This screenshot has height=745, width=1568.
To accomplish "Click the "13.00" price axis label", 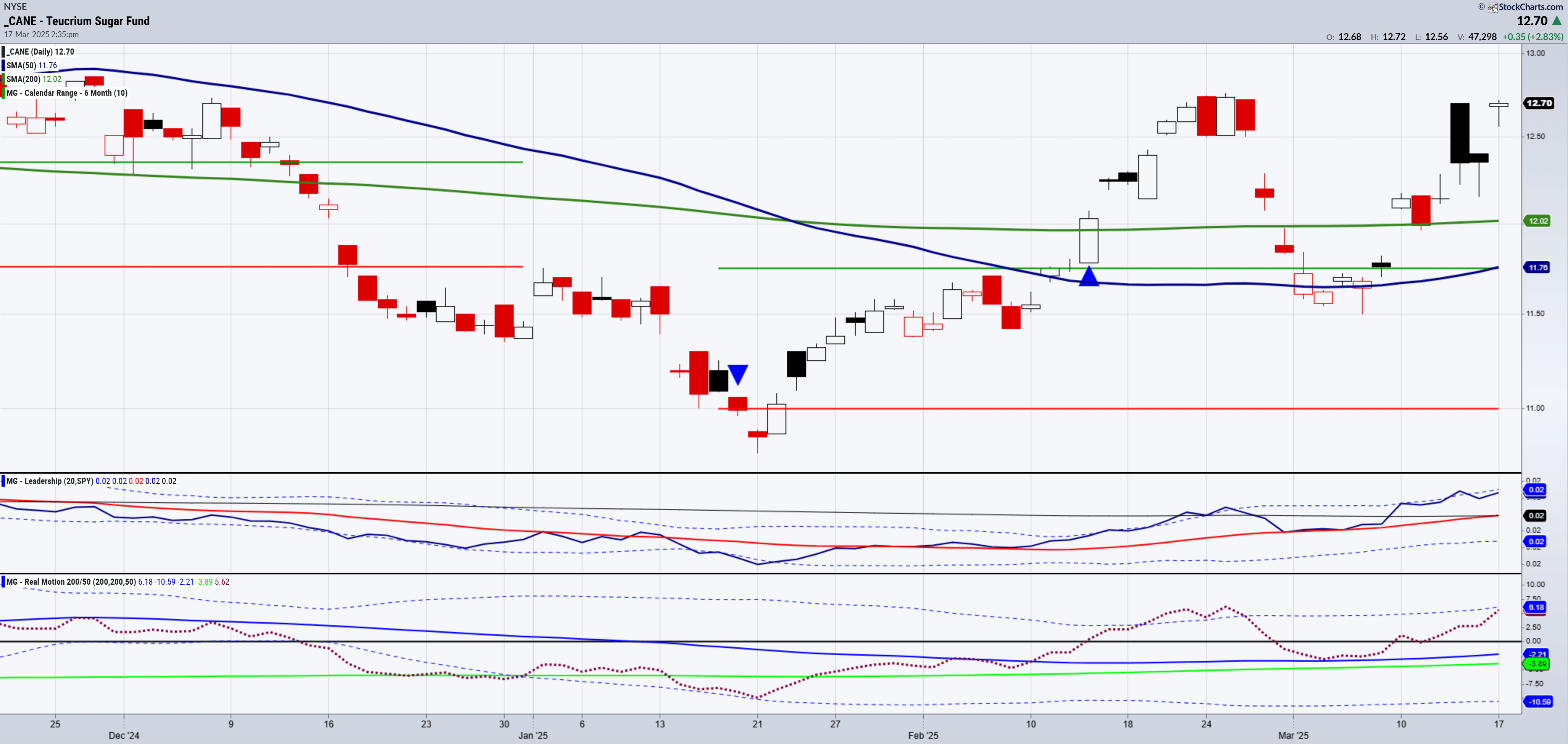I will tap(1535, 53).
